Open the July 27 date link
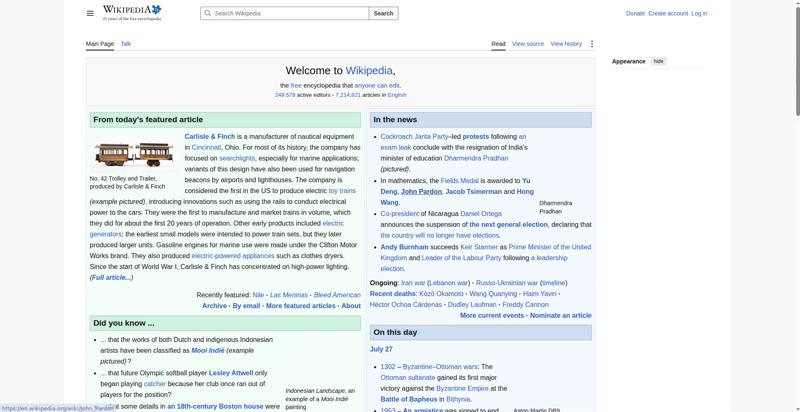The image size is (800, 412). (x=381, y=349)
